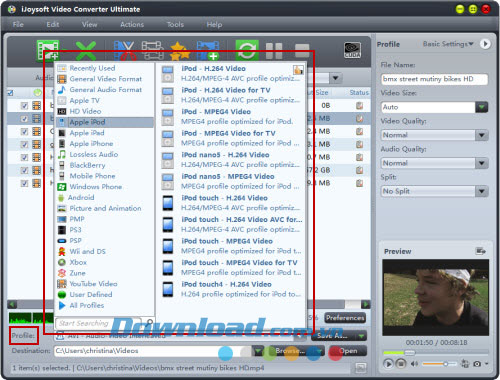This screenshot has height=380, width=500.
Task: Open the File menu
Action: tap(18, 24)
